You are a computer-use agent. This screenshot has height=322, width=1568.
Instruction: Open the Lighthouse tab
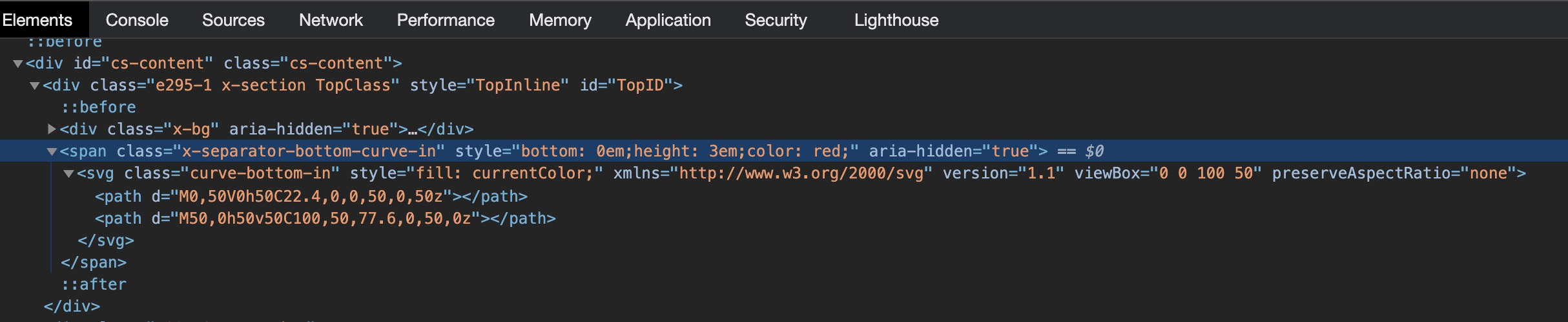[x=896, y=20]
